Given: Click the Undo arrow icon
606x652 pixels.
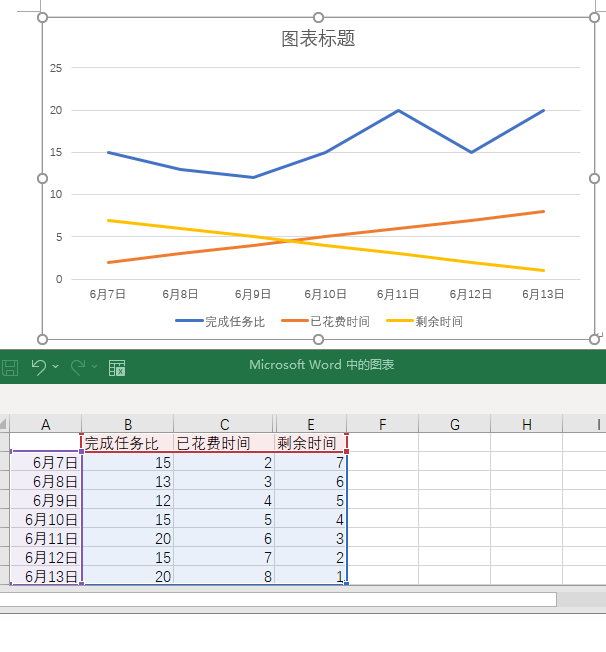Looking at the screenshot, I should pos(39,367).
